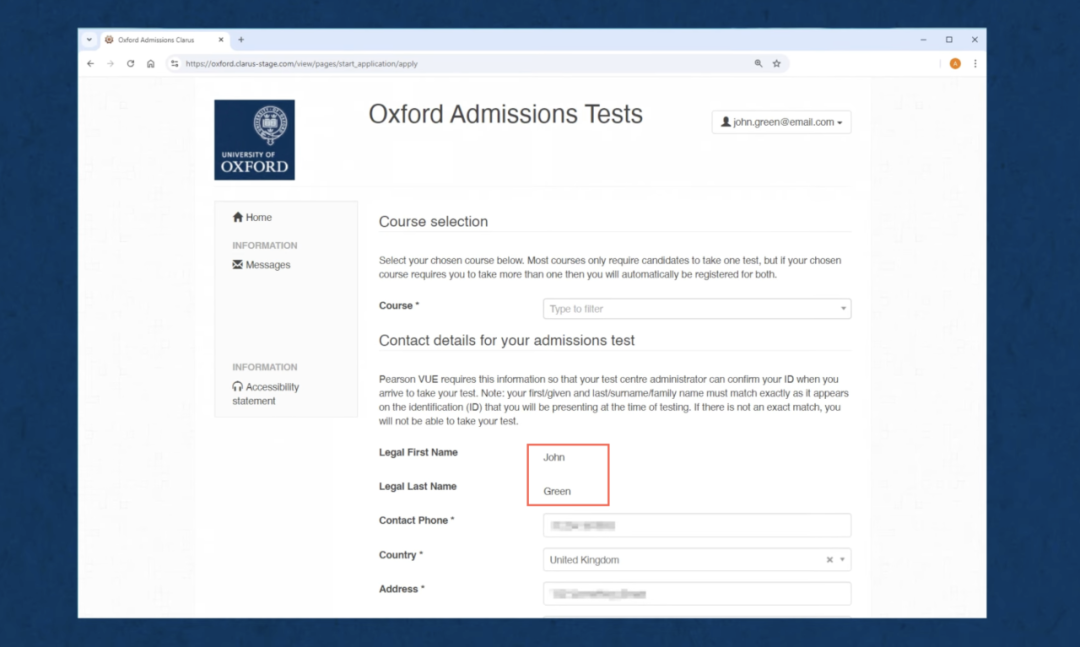Click the Oxford Admissions Tests heading
Viewport: 1080px width, 647px height.
click(x=505, y=114)
